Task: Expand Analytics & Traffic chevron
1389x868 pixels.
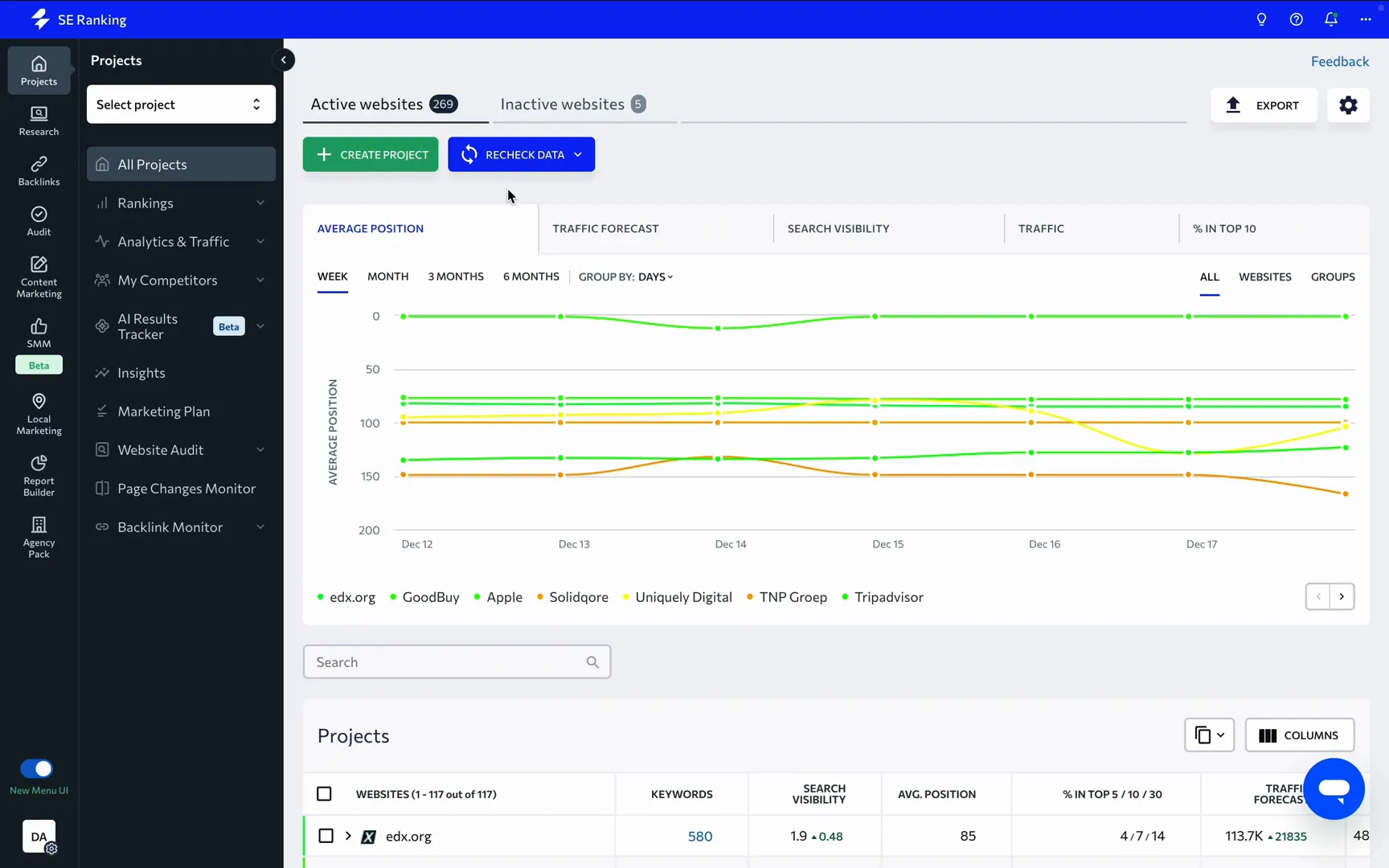Action: (260, 242)
